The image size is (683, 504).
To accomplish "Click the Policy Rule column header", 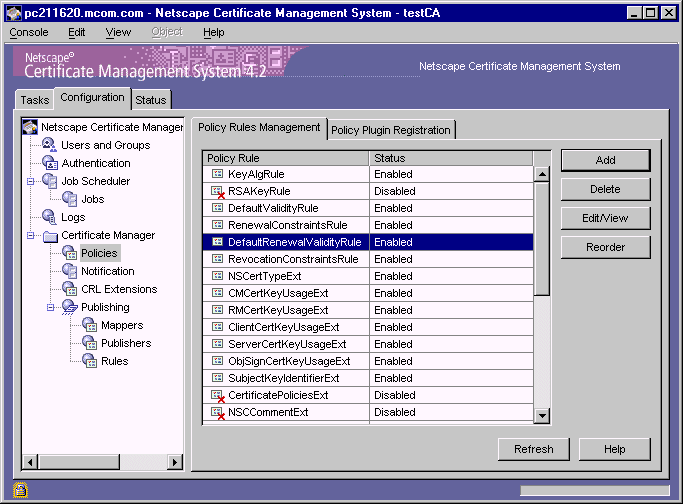I will (x=286, y=158).
